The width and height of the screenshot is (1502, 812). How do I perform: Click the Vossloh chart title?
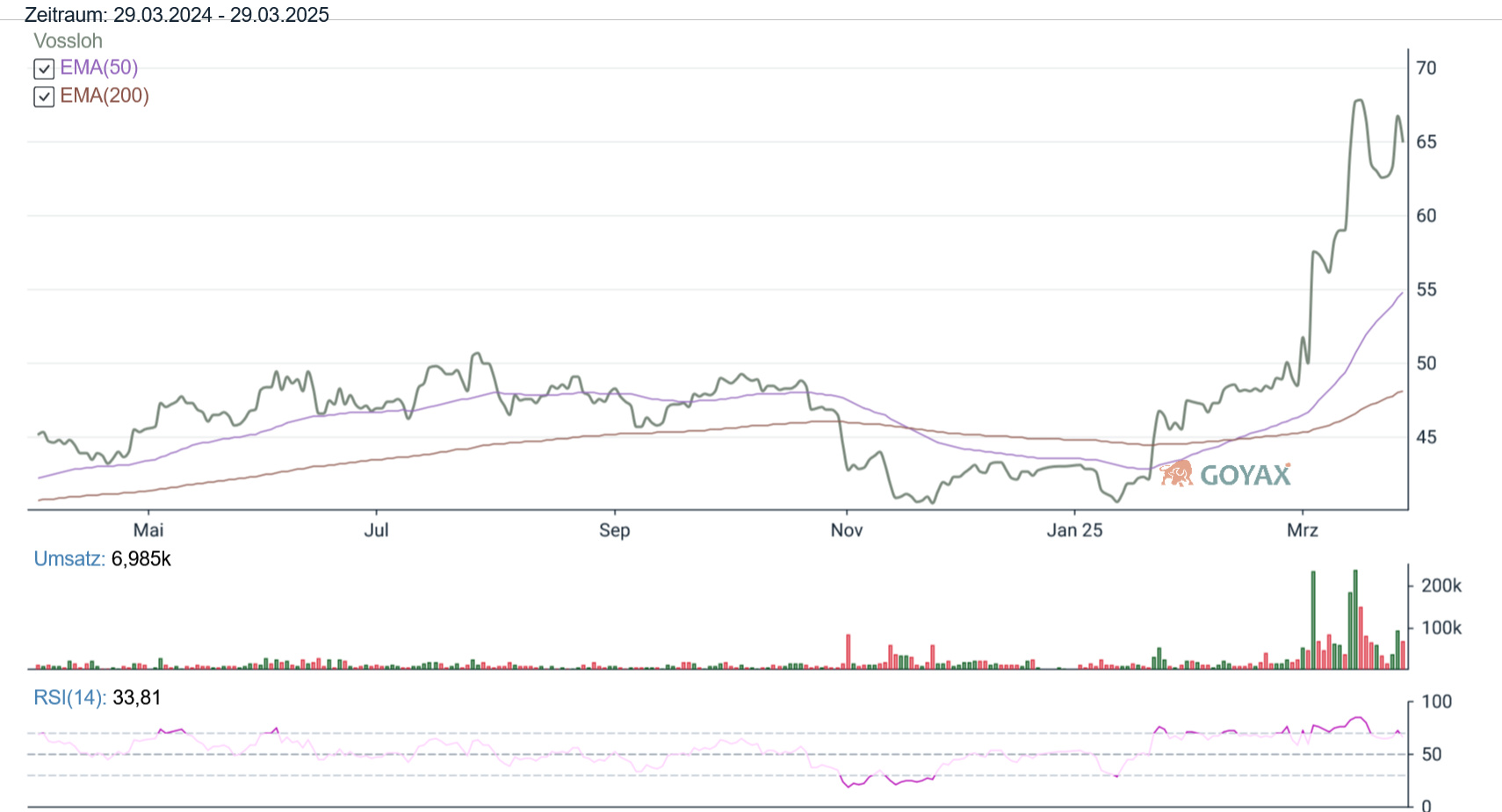(x=68, y=41)
